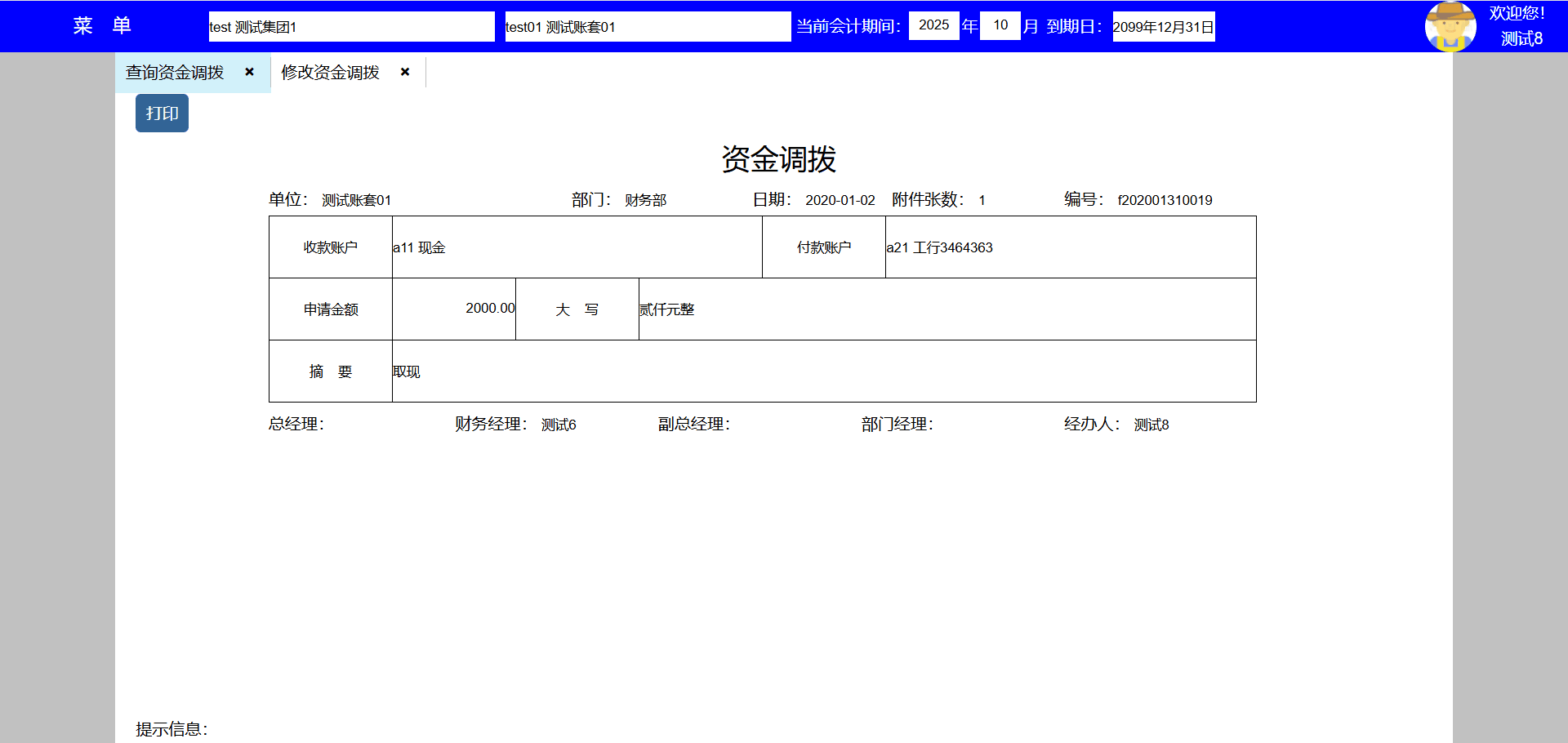Switch to the 修改资金调拨 tab

(331, 73)
